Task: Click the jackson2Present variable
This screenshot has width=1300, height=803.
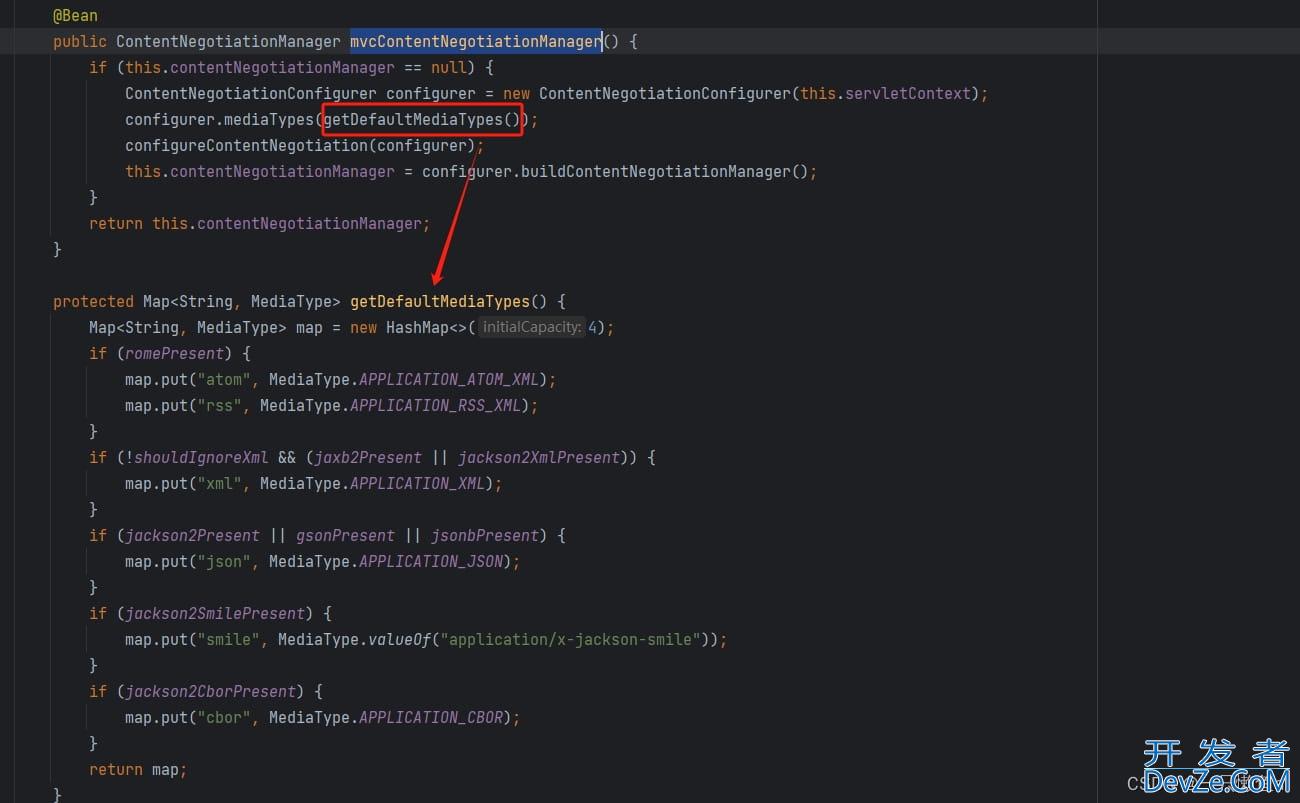Action: click(192, 536)
